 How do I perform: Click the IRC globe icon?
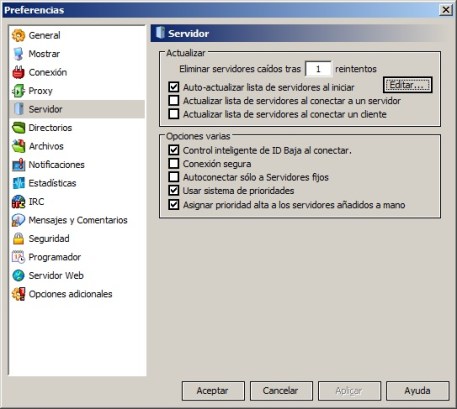18,202
